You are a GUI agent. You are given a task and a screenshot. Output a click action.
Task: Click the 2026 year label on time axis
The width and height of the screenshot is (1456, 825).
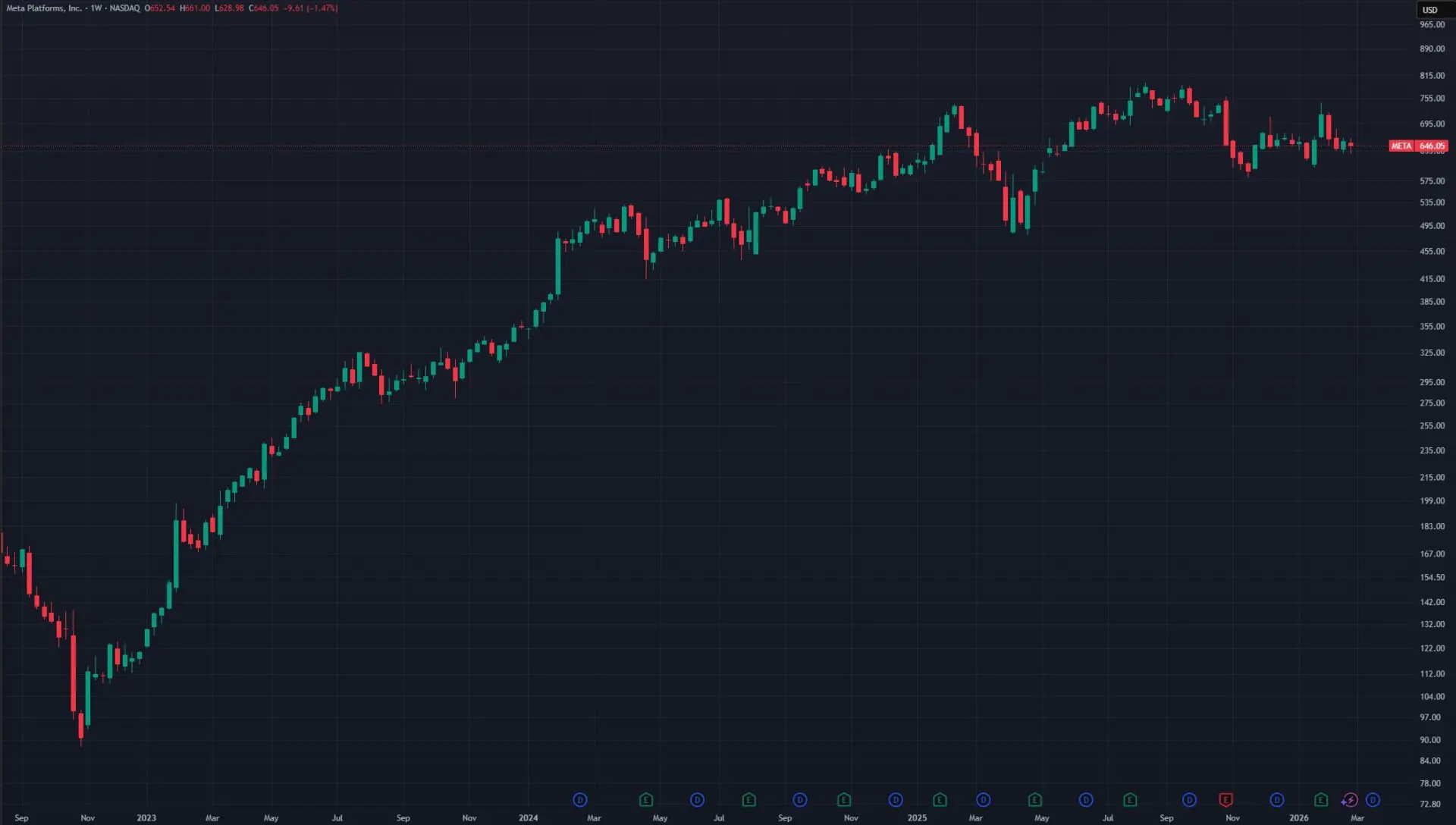tap(1298, 818)
